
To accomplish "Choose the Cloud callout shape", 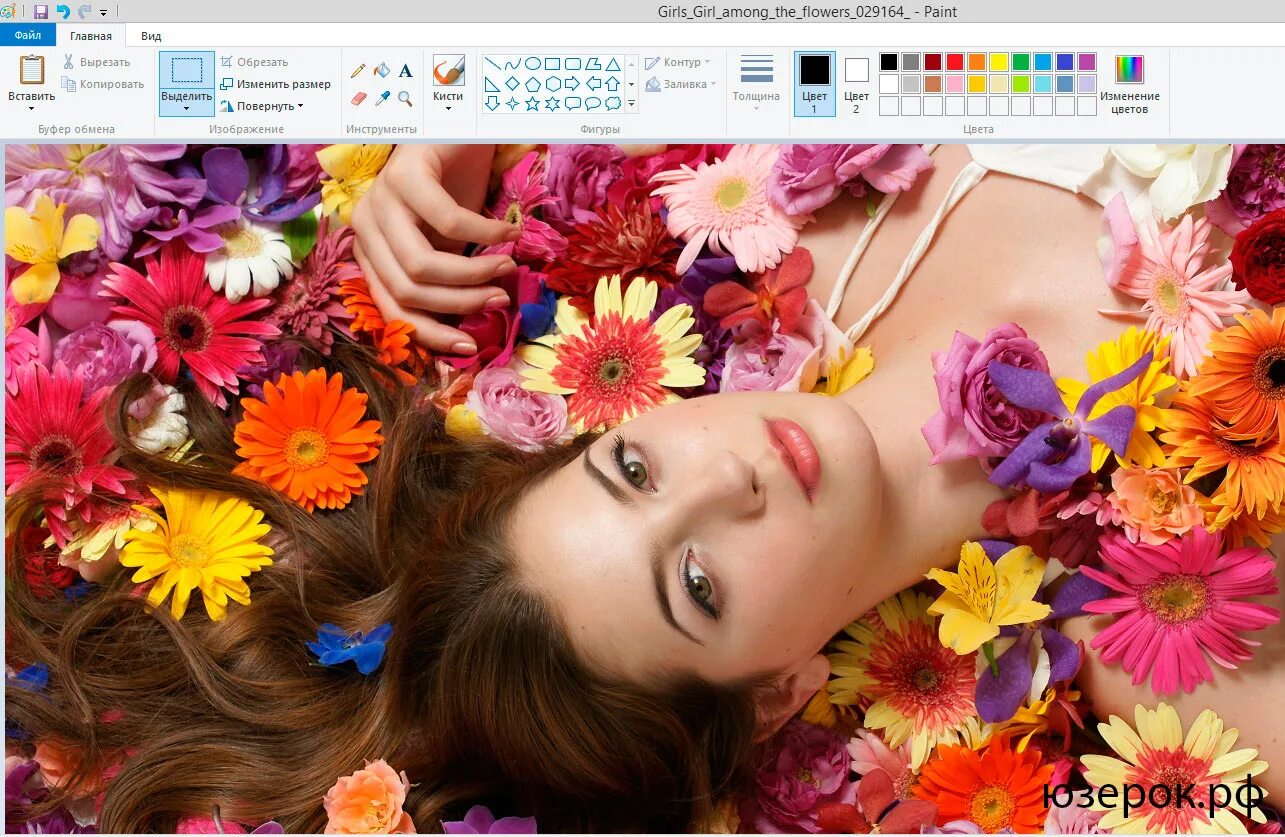I will coord(612,103).
